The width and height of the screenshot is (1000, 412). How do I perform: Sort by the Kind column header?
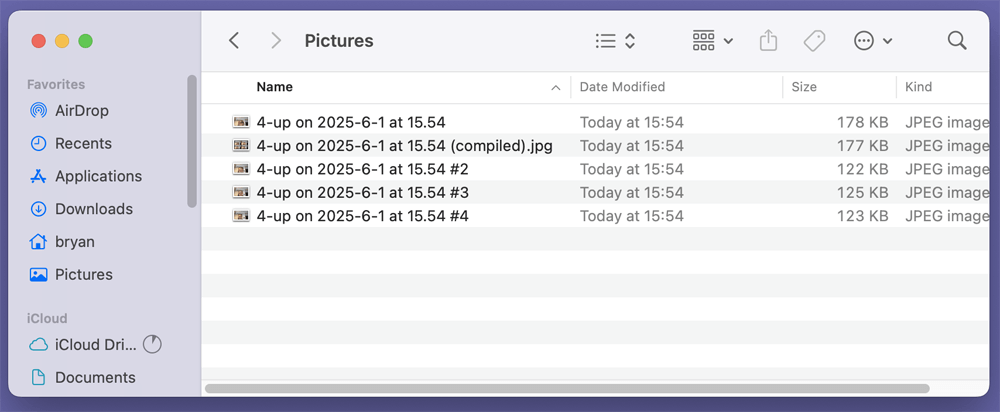click(918, 87)
